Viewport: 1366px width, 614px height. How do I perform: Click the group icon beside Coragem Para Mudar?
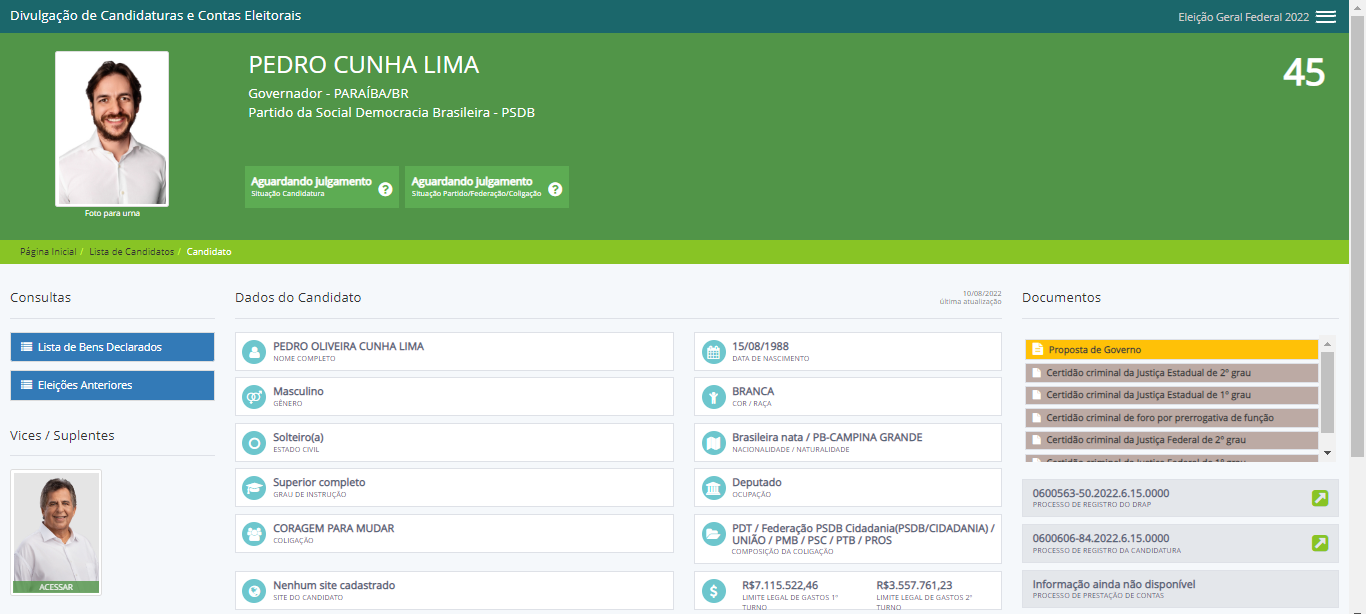click(x=254, y=533)
